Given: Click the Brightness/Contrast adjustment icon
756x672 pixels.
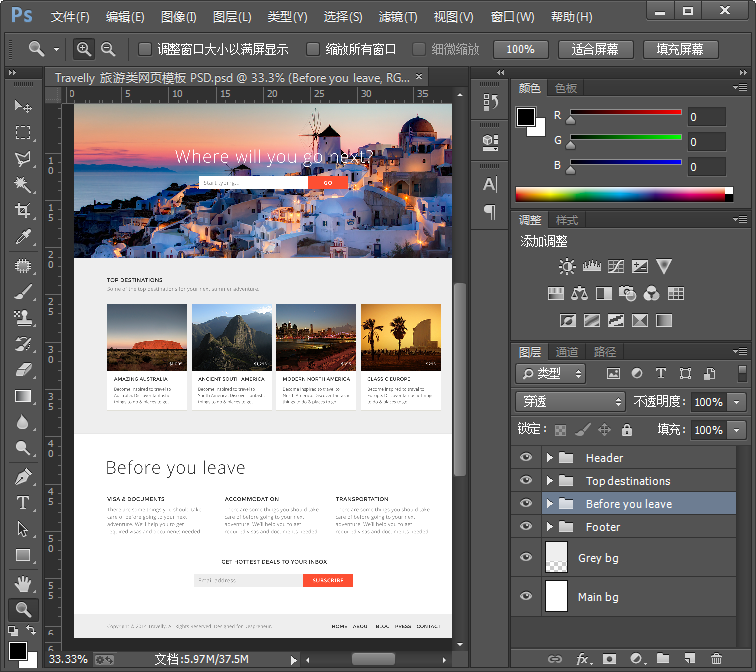Looking at the screenshot, I should [x=567, y=266].
